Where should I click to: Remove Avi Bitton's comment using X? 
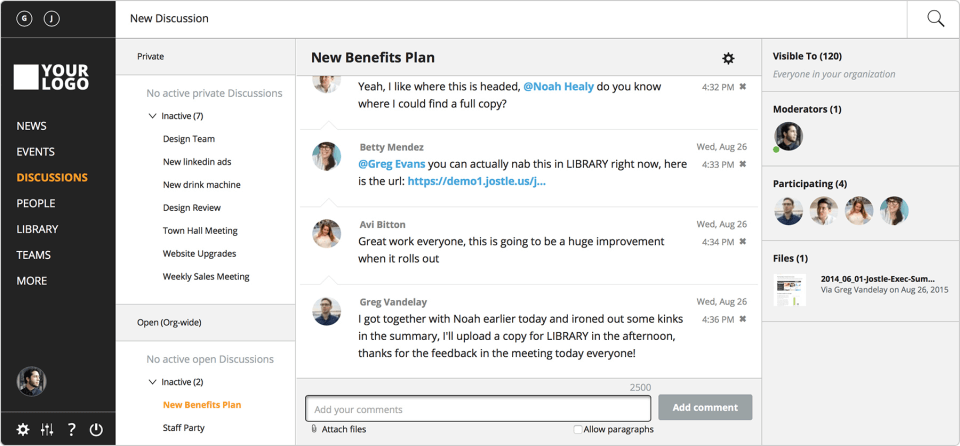pos(742,242)
